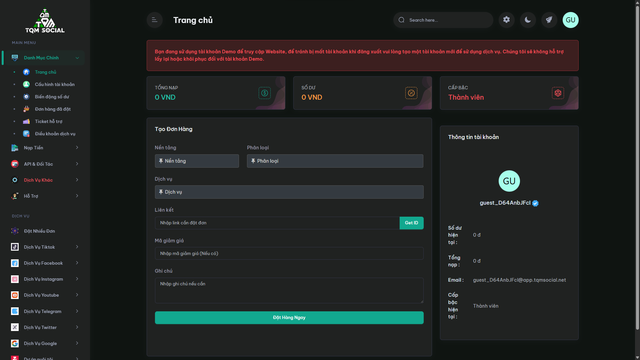Click the Trang chủ home icon
This screenshot has height=360, width=640.
pos(27,72)
